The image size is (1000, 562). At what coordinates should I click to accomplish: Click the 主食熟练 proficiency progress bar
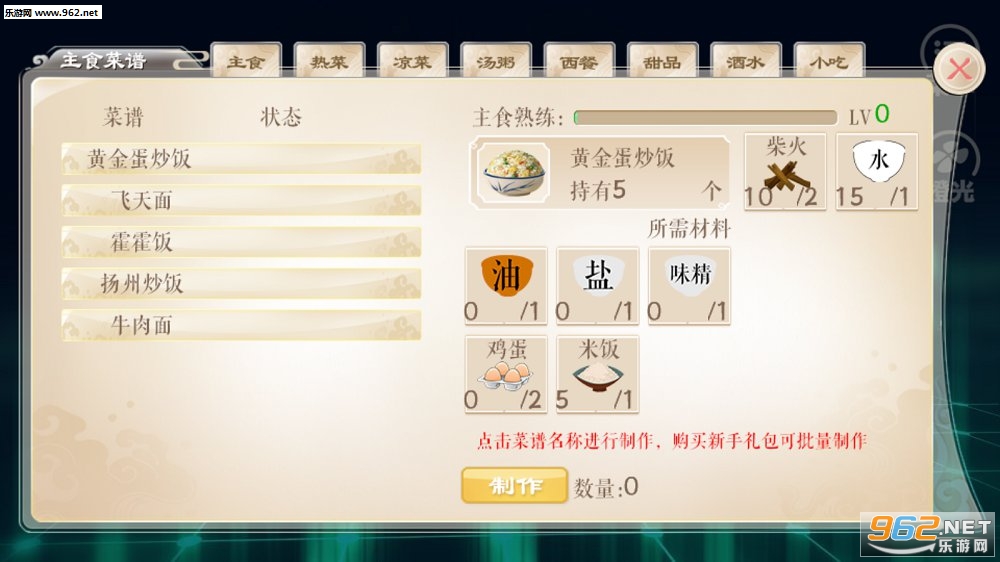(705, 117)
